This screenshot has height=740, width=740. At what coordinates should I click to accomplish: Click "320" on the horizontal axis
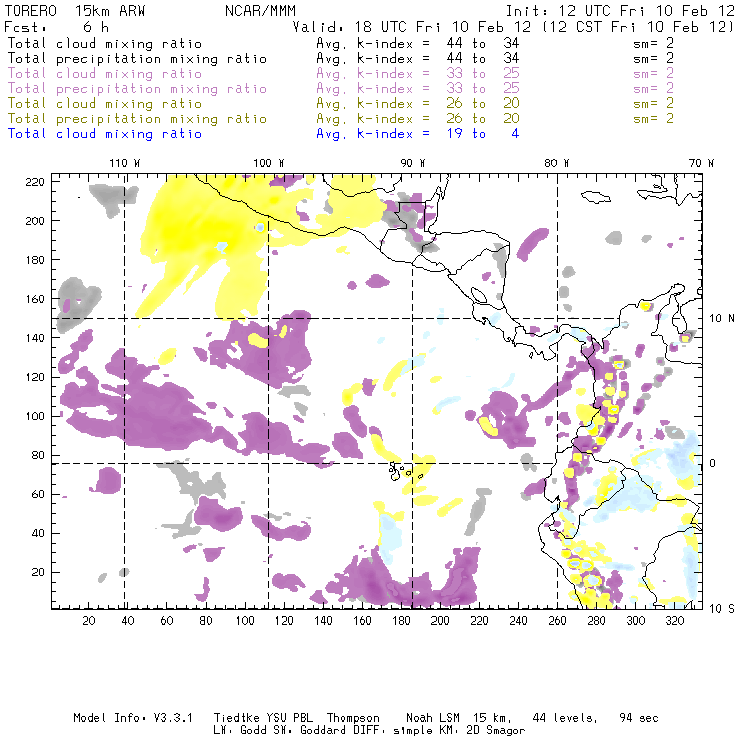(674, 621)
